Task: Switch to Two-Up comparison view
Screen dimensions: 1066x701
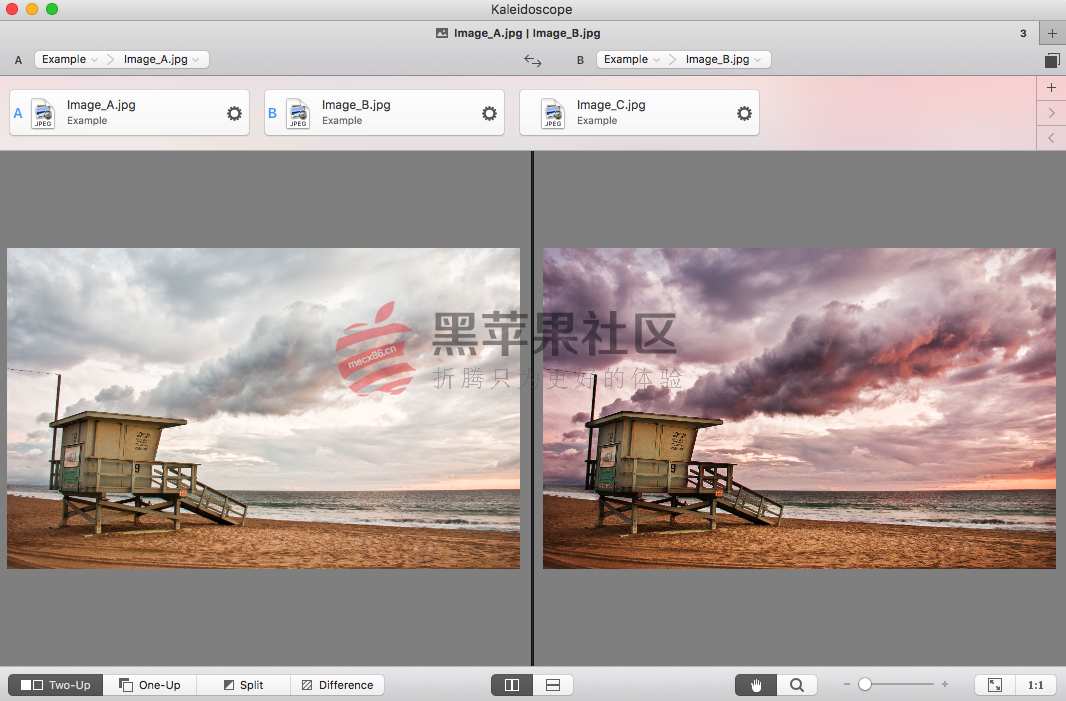Action: [x=55, y=685]
